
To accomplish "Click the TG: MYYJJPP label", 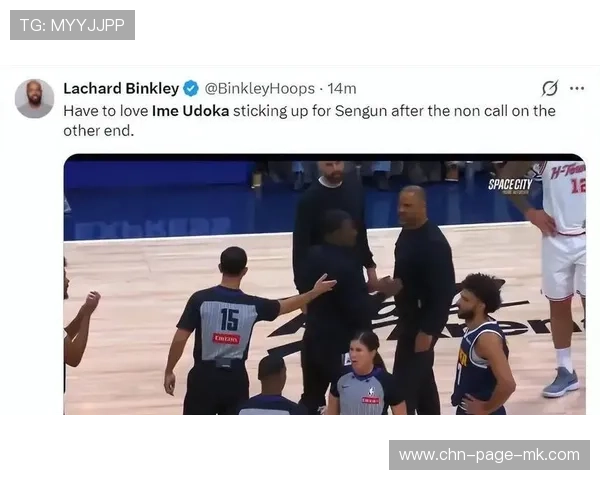I will coord(72,25).
